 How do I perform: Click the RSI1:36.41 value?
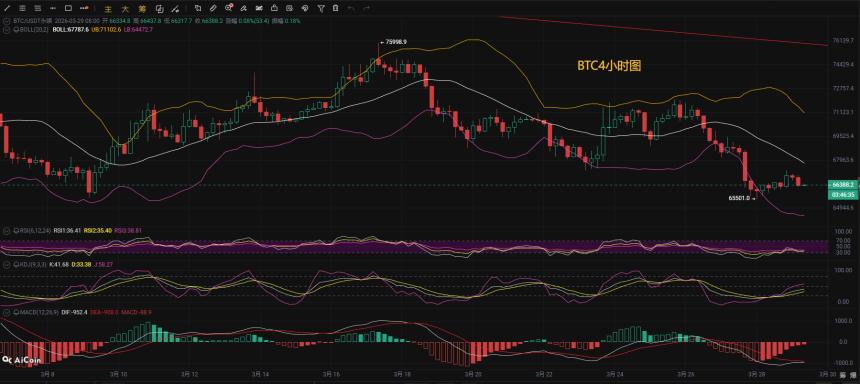[66, 231]
